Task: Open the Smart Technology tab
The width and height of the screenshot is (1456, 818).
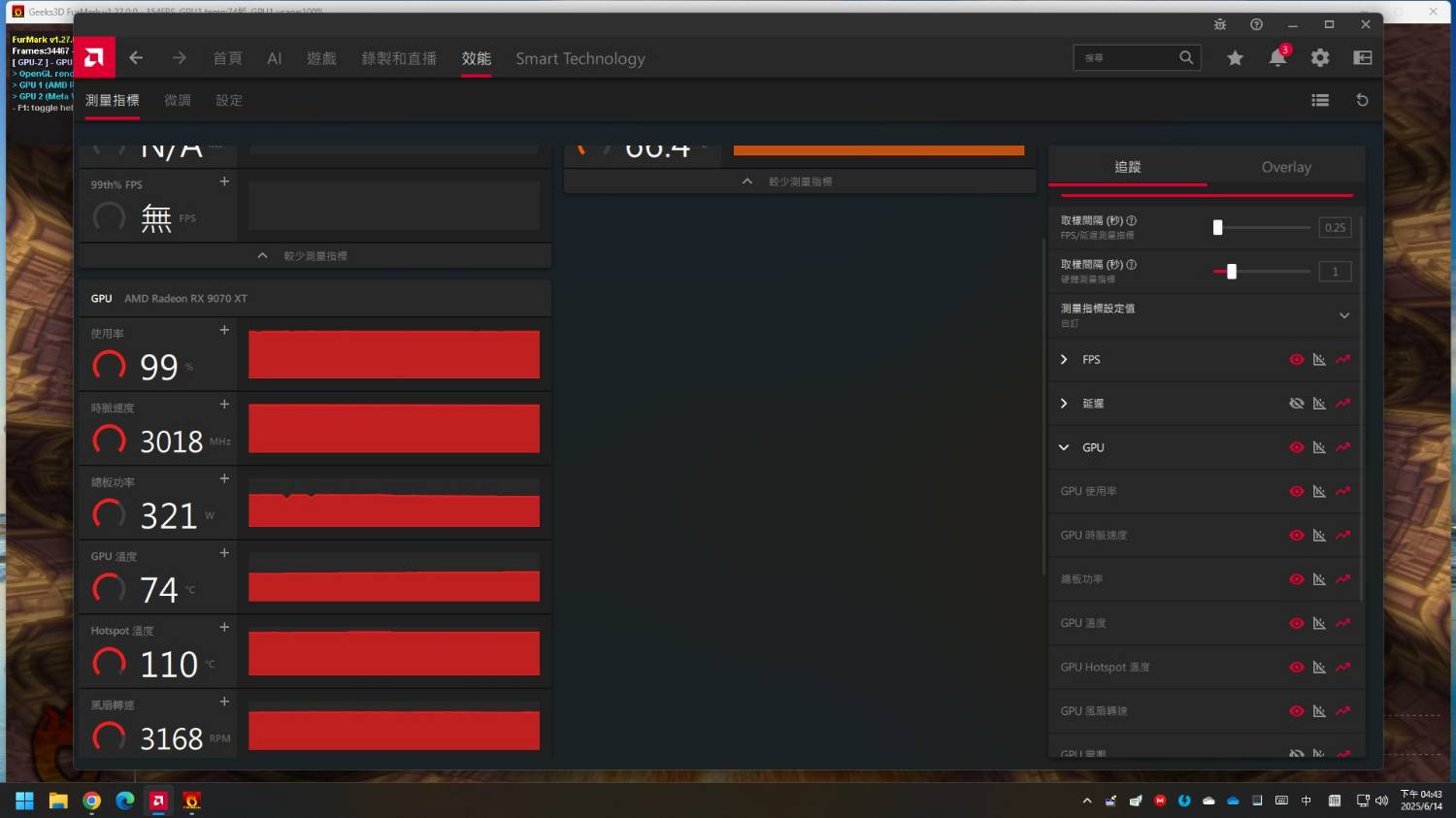Action: point(580,58)
